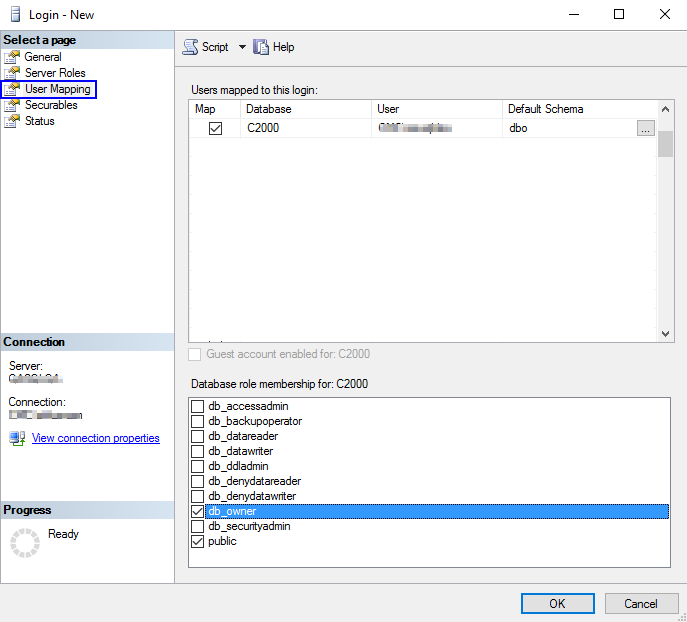Click the Help toolbar icon

tap(261, 47)
